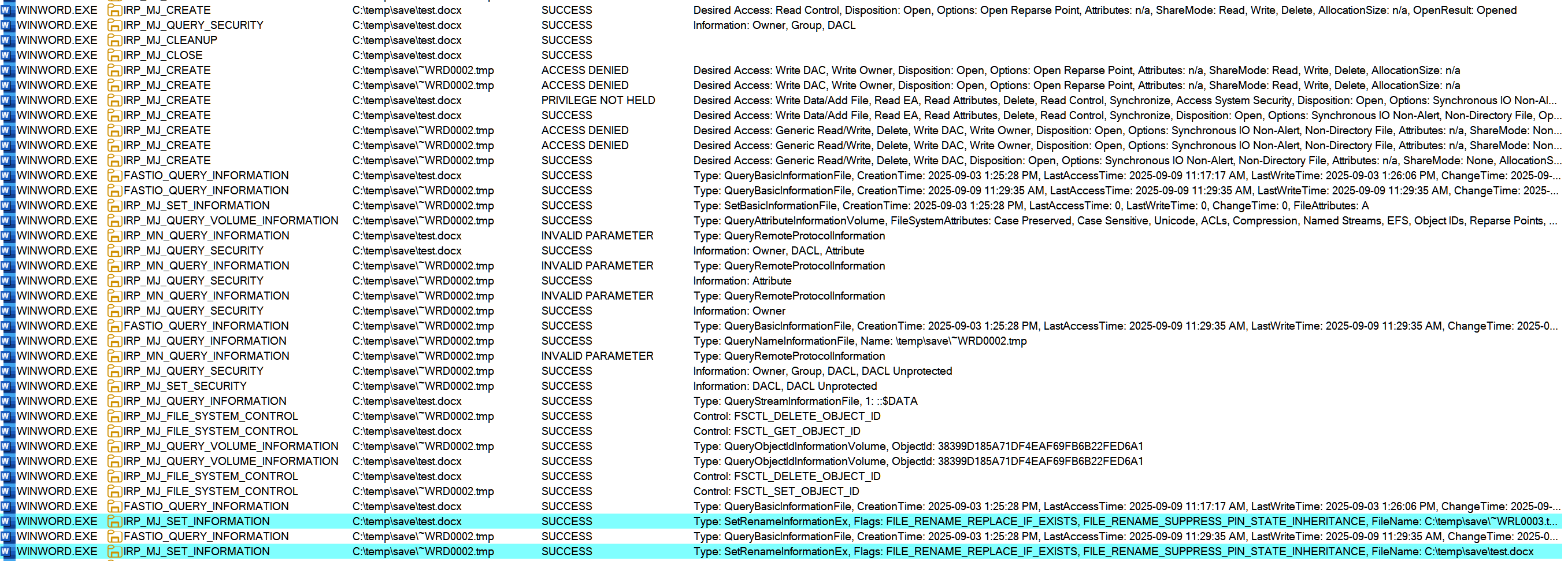Click the file icon beside IRP_MJ_CLOSE
This screenshot has width=1568, height=561.
(x=114, y=56)
